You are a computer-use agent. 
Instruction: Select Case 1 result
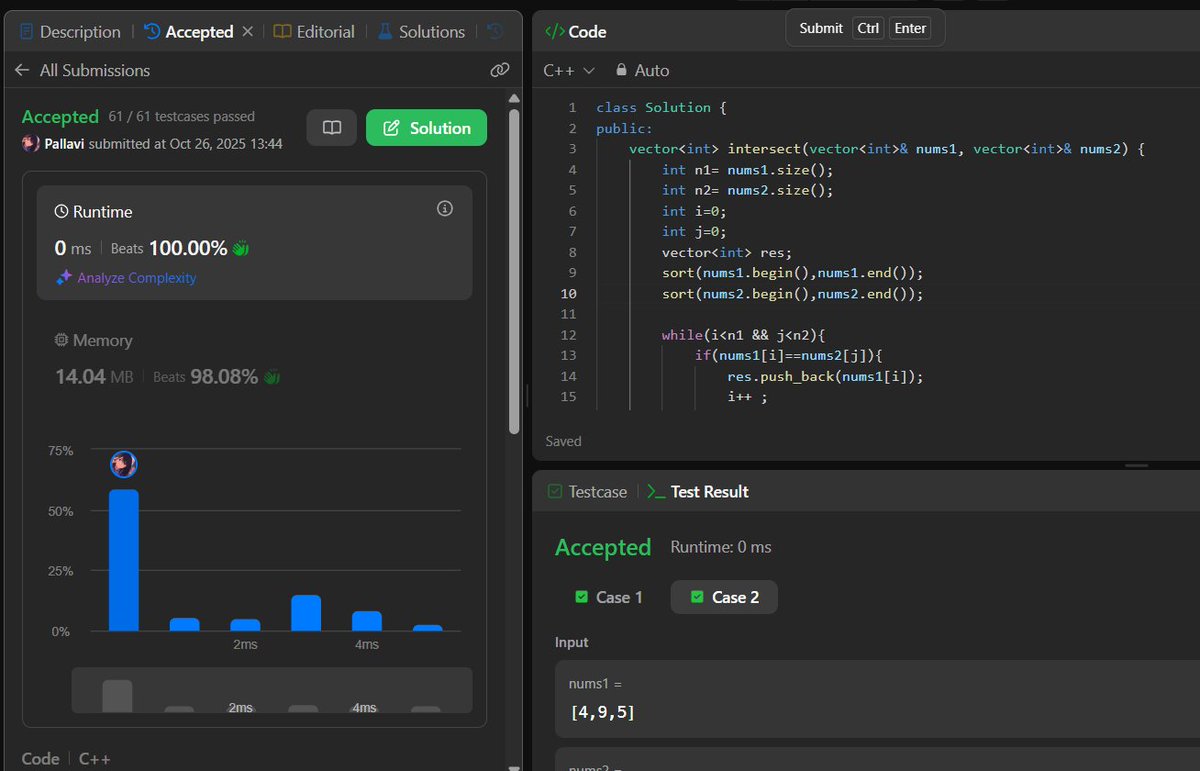609,597
